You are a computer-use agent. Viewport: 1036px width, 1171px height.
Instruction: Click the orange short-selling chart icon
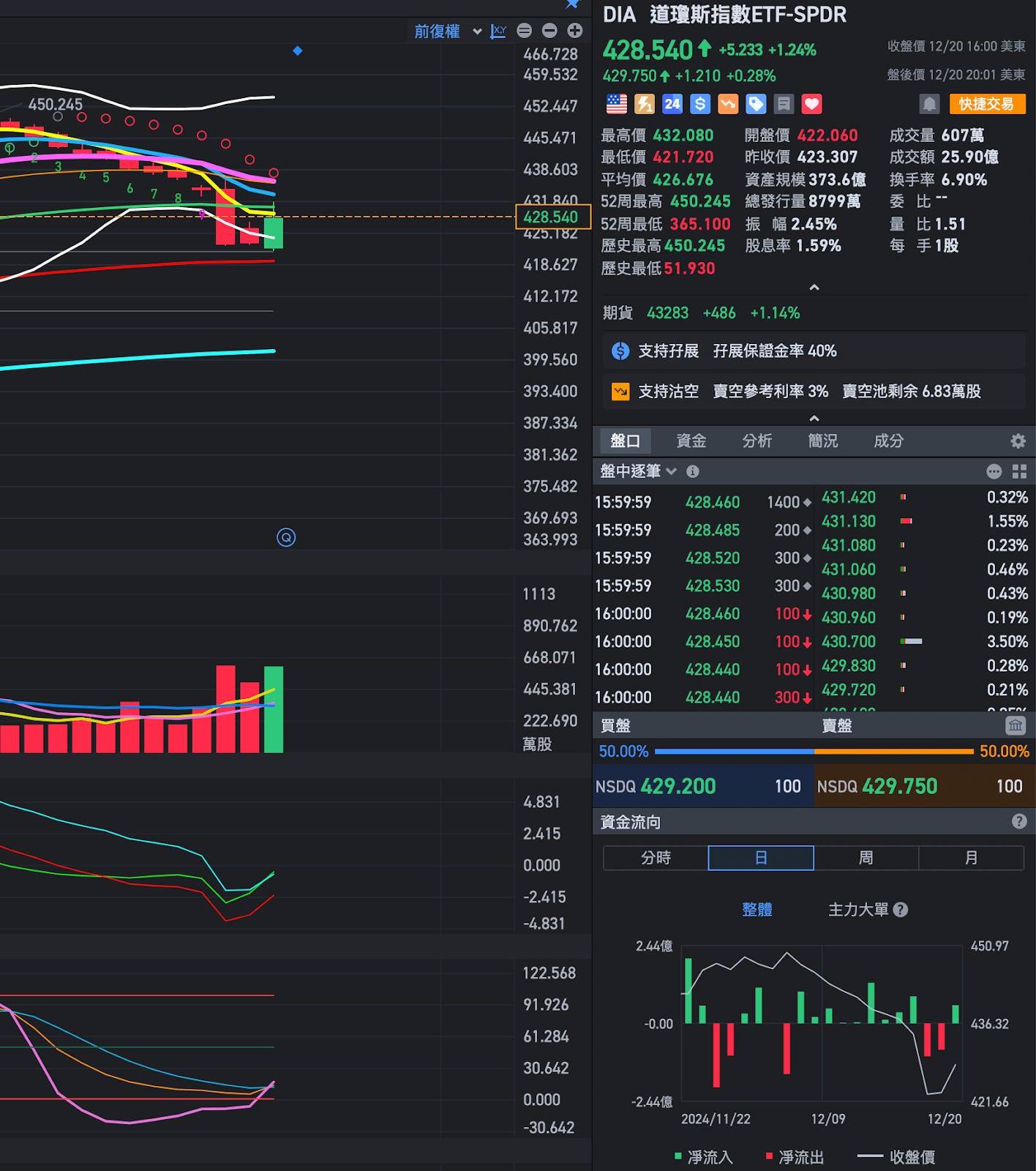tap(728, 104)
